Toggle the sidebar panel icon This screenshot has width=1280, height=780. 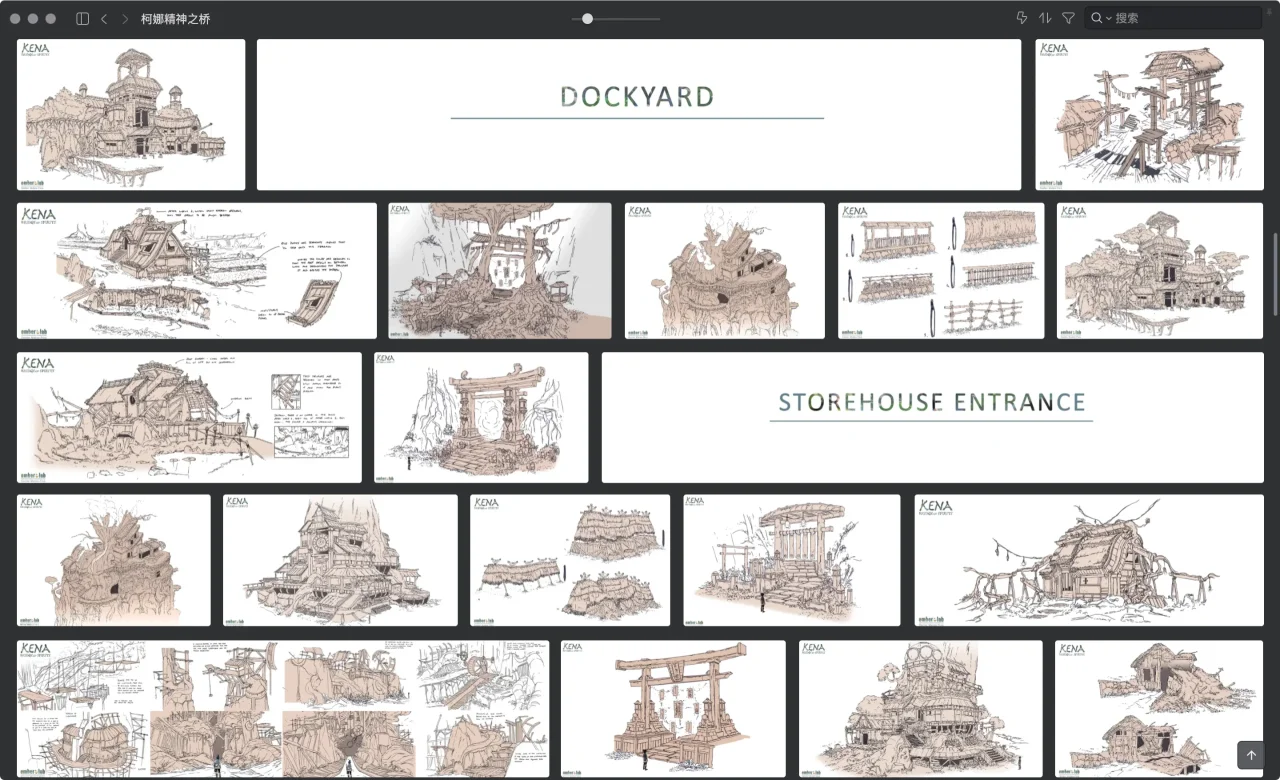(x=82, y=19)
